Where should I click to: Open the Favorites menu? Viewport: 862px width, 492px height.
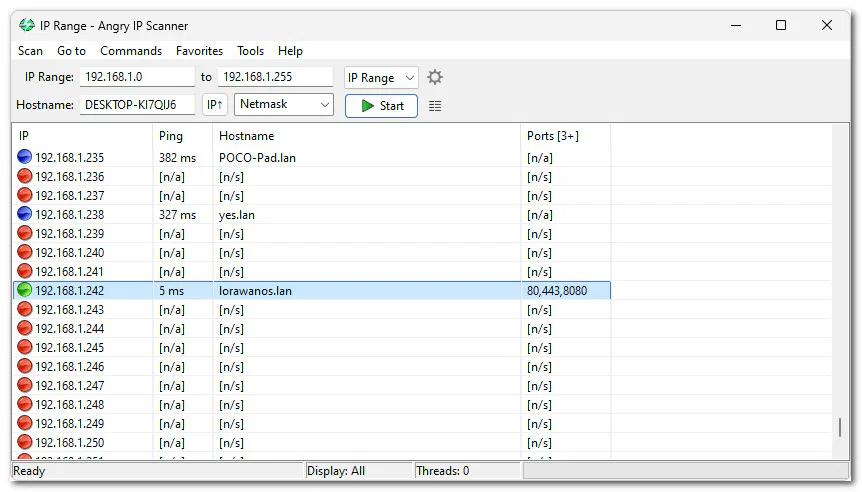[200, 51]
